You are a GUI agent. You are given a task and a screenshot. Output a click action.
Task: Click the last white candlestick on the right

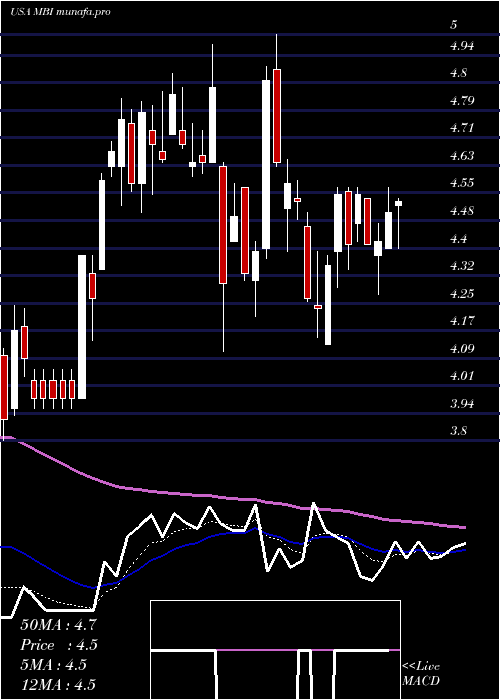[x=399, y=204]
